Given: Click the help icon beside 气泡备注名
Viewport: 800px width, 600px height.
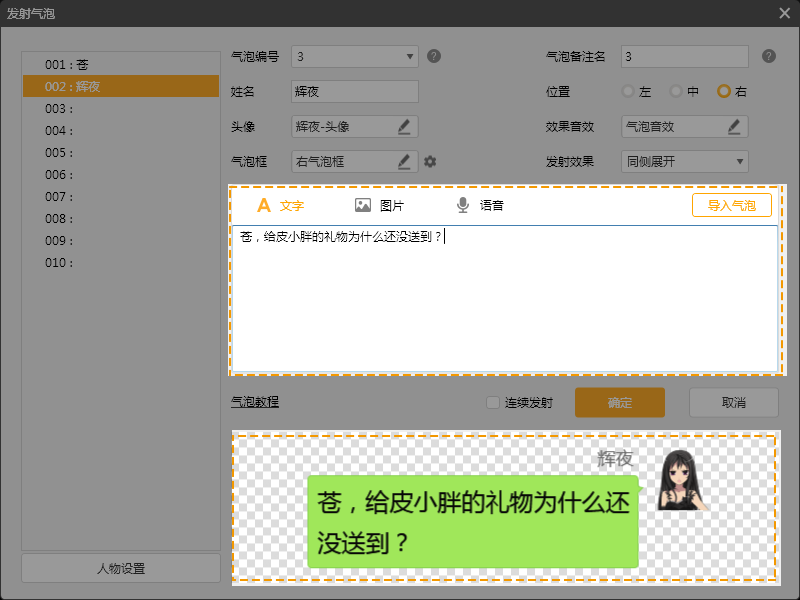Looking at the screenshot, I should pyautogui.click(x=768, y=56).
